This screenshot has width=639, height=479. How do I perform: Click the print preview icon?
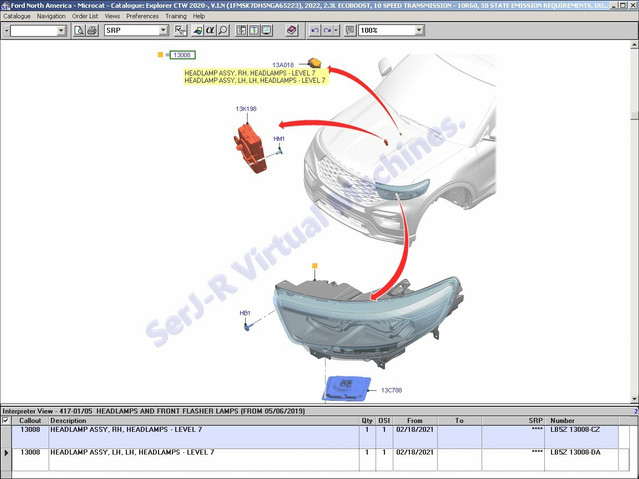click(x=79, y=30)
